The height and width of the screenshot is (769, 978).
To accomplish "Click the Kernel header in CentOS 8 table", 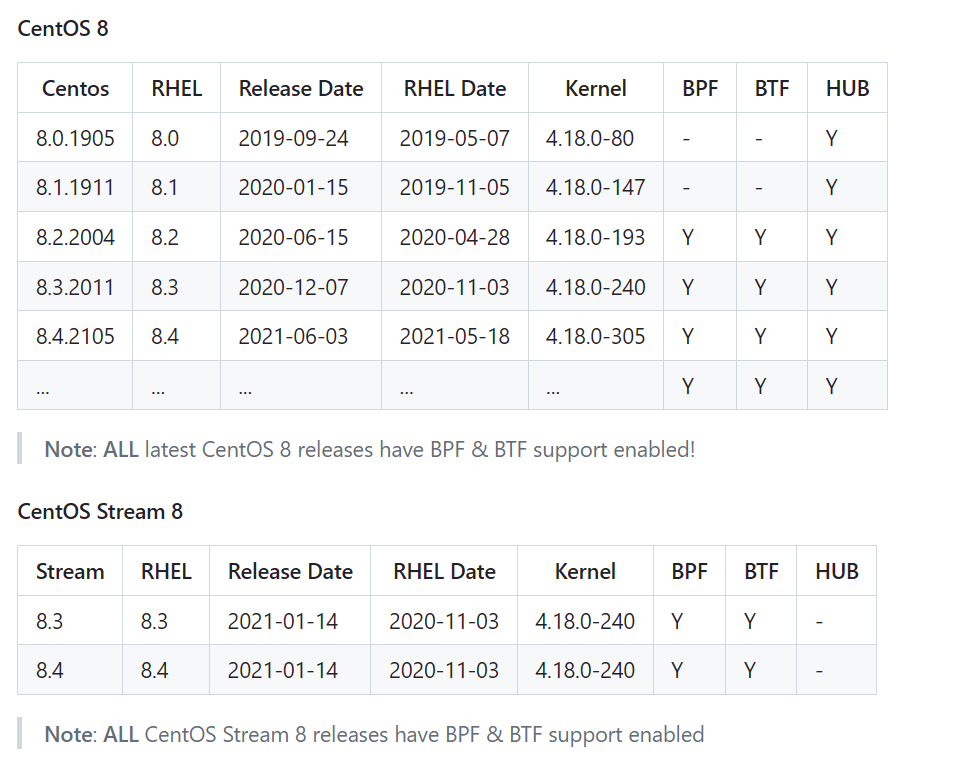I will (x=596, y=88).
